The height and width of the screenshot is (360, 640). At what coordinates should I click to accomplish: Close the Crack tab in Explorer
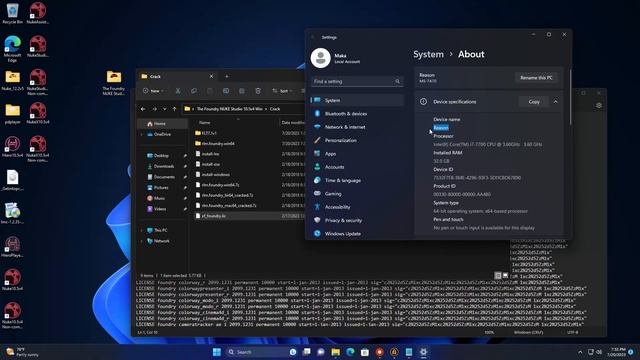click(x=211, y=76)
